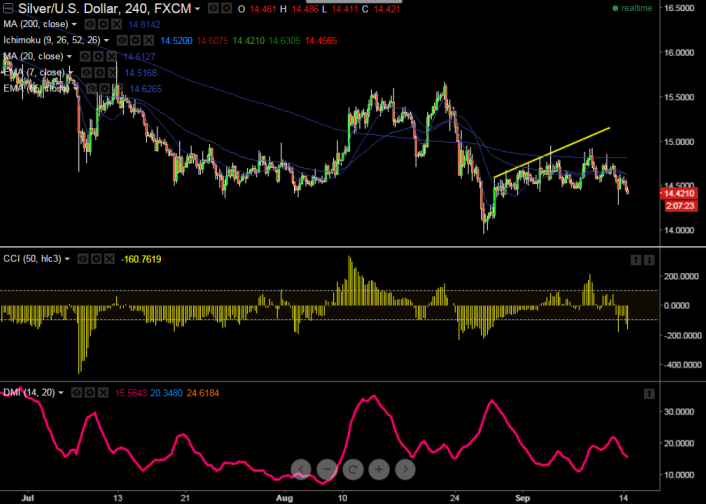
Task: Click the high price value 14.486
Action: coord(305,9)
